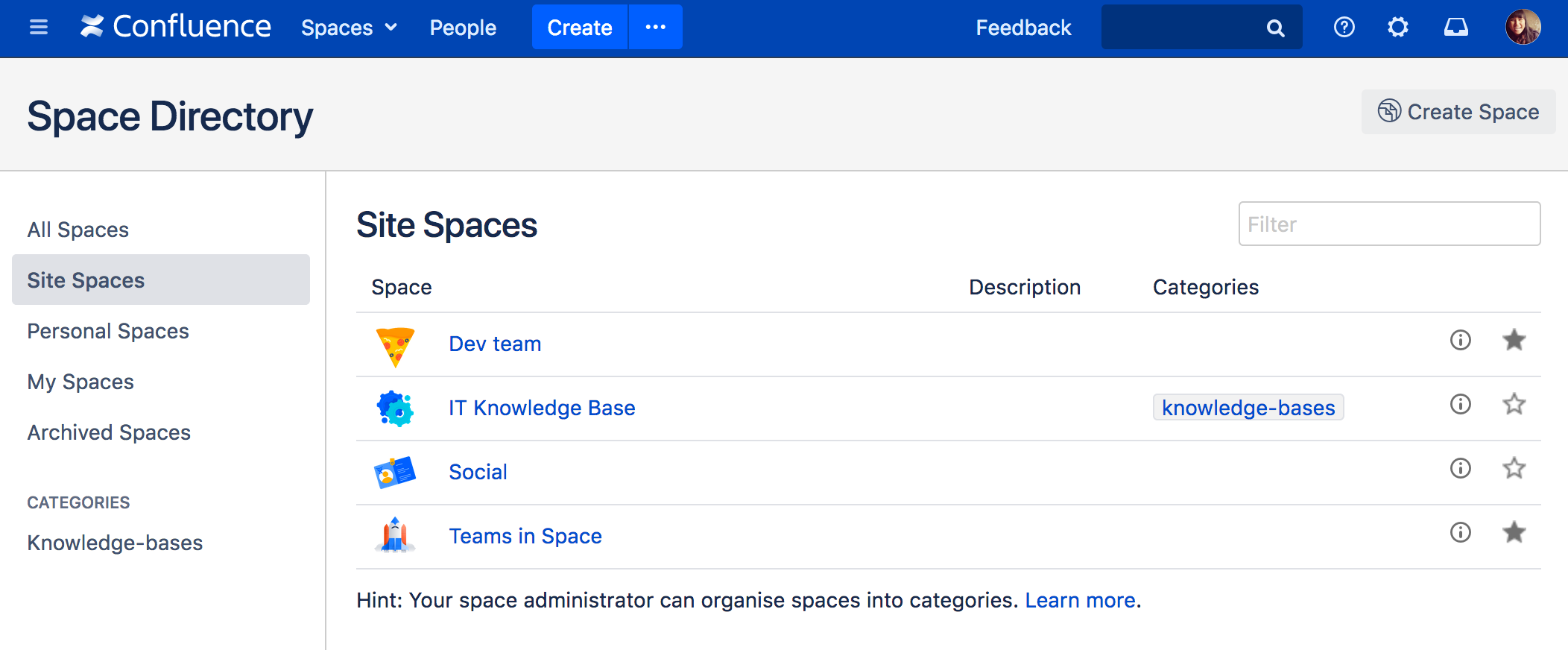
Task: Open the Learn more link
Action: 1080,600
